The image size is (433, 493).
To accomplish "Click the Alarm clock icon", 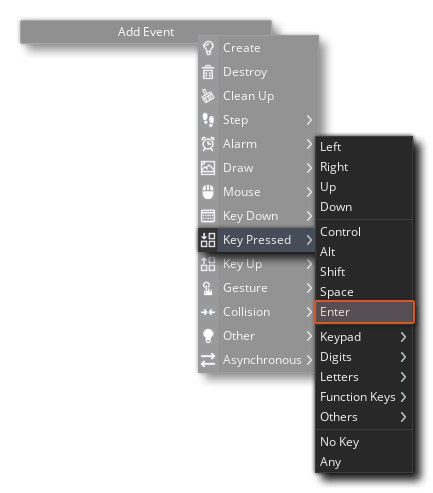I will [208, 144].
